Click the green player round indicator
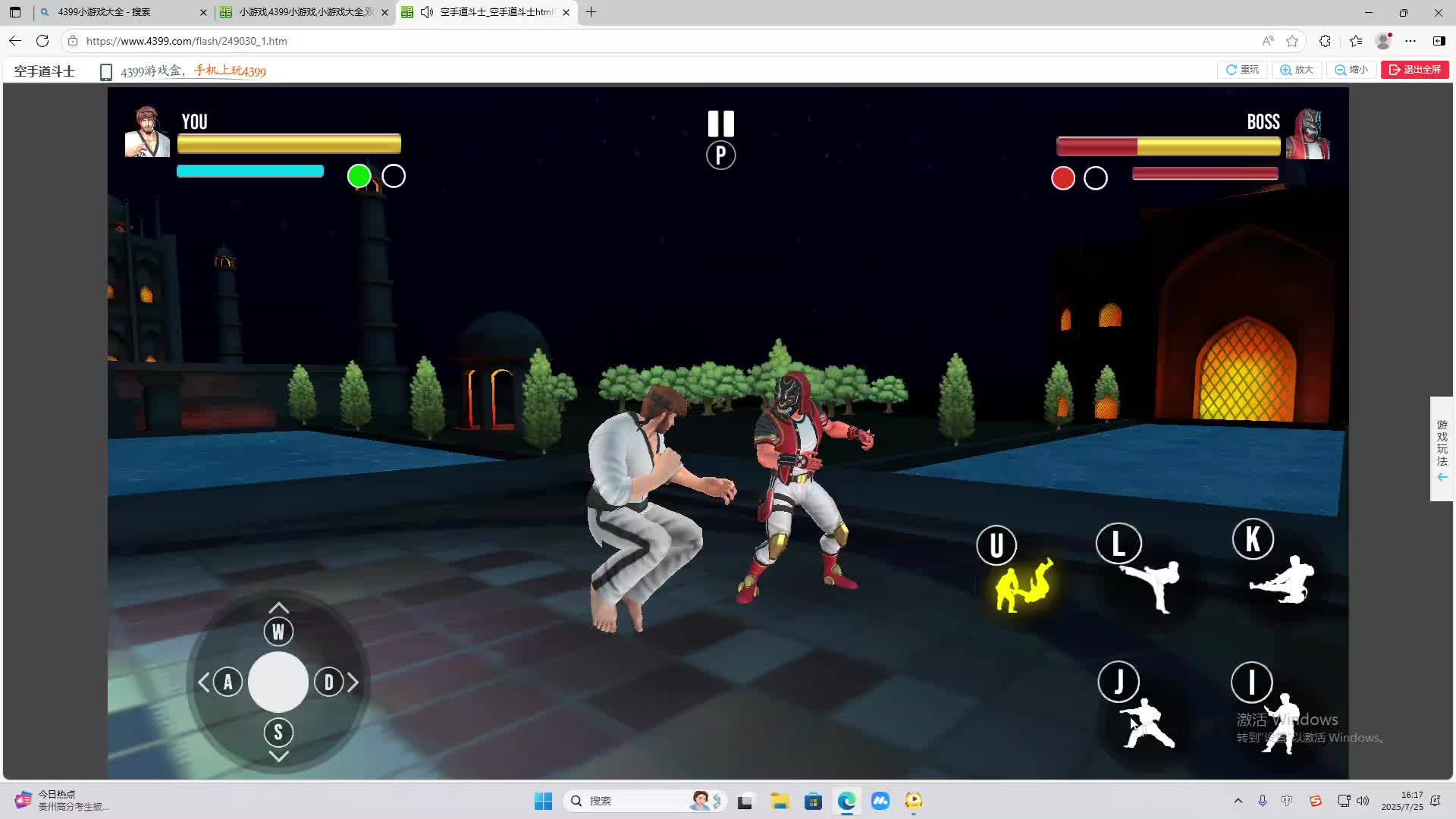The height and width of the screenshot is (819, 1456). pyautogui.click(x=359, y=176)
